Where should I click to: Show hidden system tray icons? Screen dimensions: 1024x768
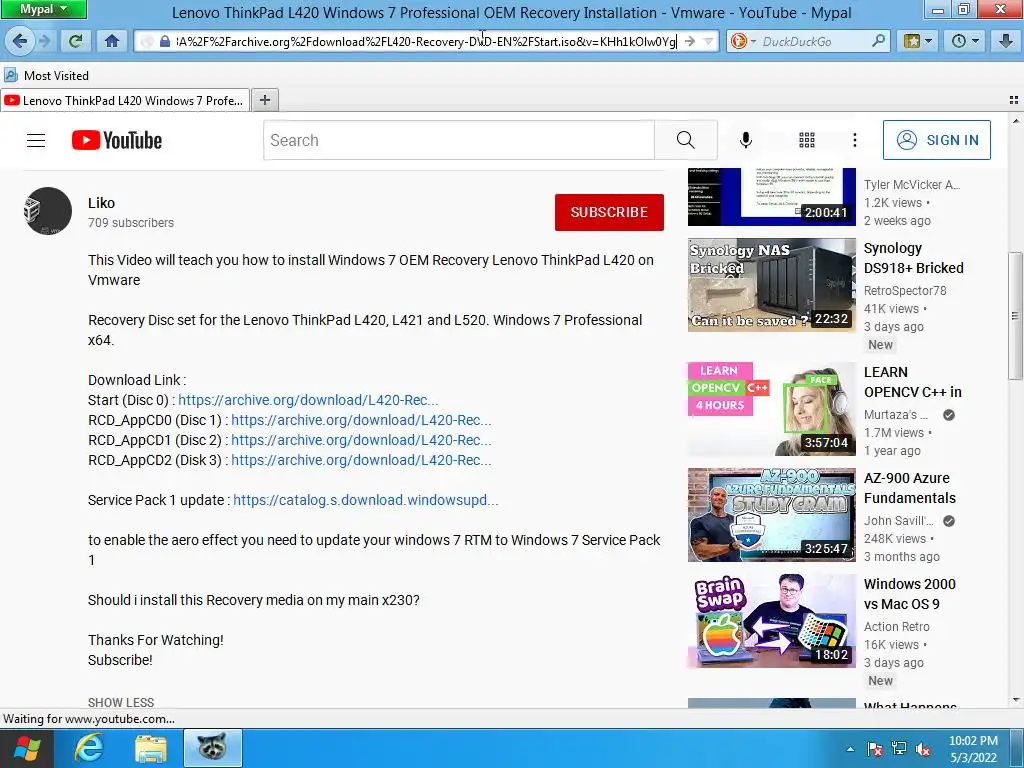(850, 749)
